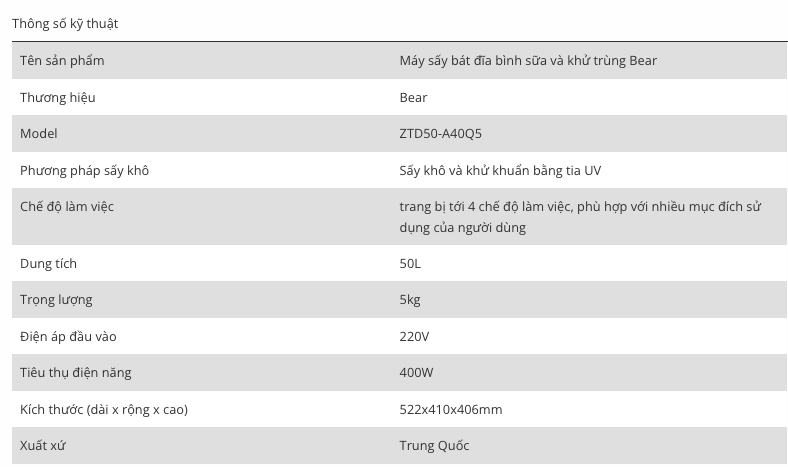Image resolution: width=788 pixels, height=467 pixels.
Task: Click the 'Tiêu thụ điện năng' label
Action: (x=76, y=372)
